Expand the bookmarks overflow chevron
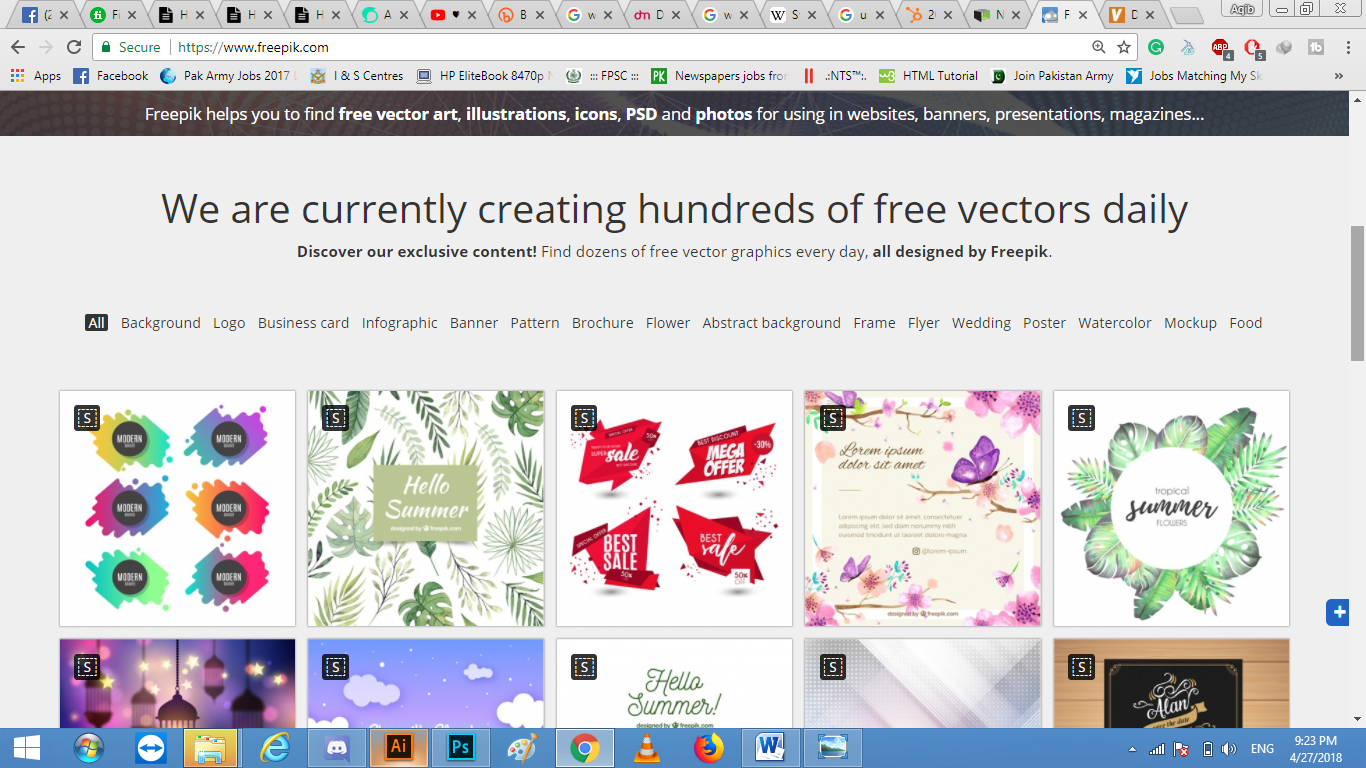The image size is (1366, 768). point(1338,76)
